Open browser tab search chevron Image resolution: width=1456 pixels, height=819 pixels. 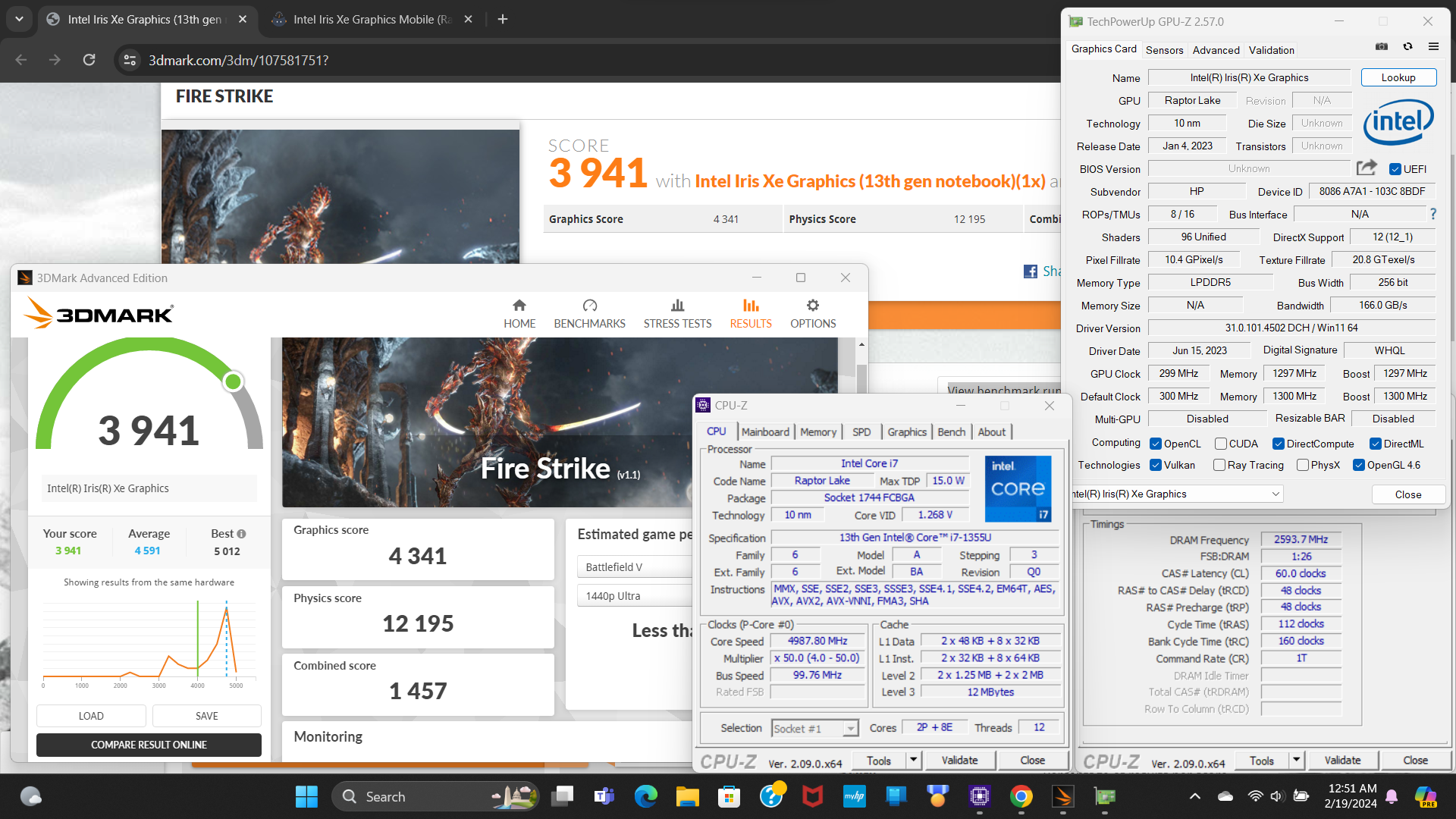click(19, 19)
